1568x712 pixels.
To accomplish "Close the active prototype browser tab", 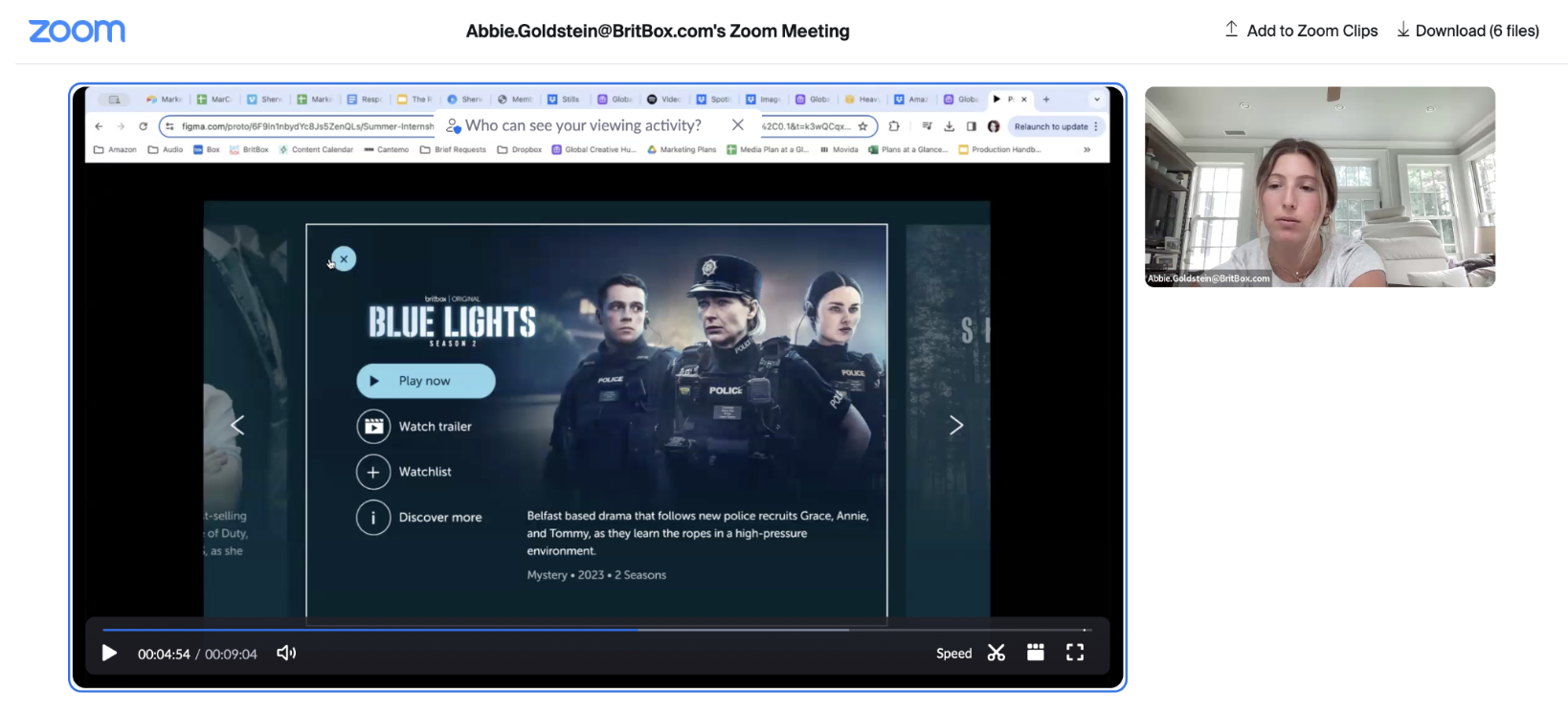I will coord(1024,100).
